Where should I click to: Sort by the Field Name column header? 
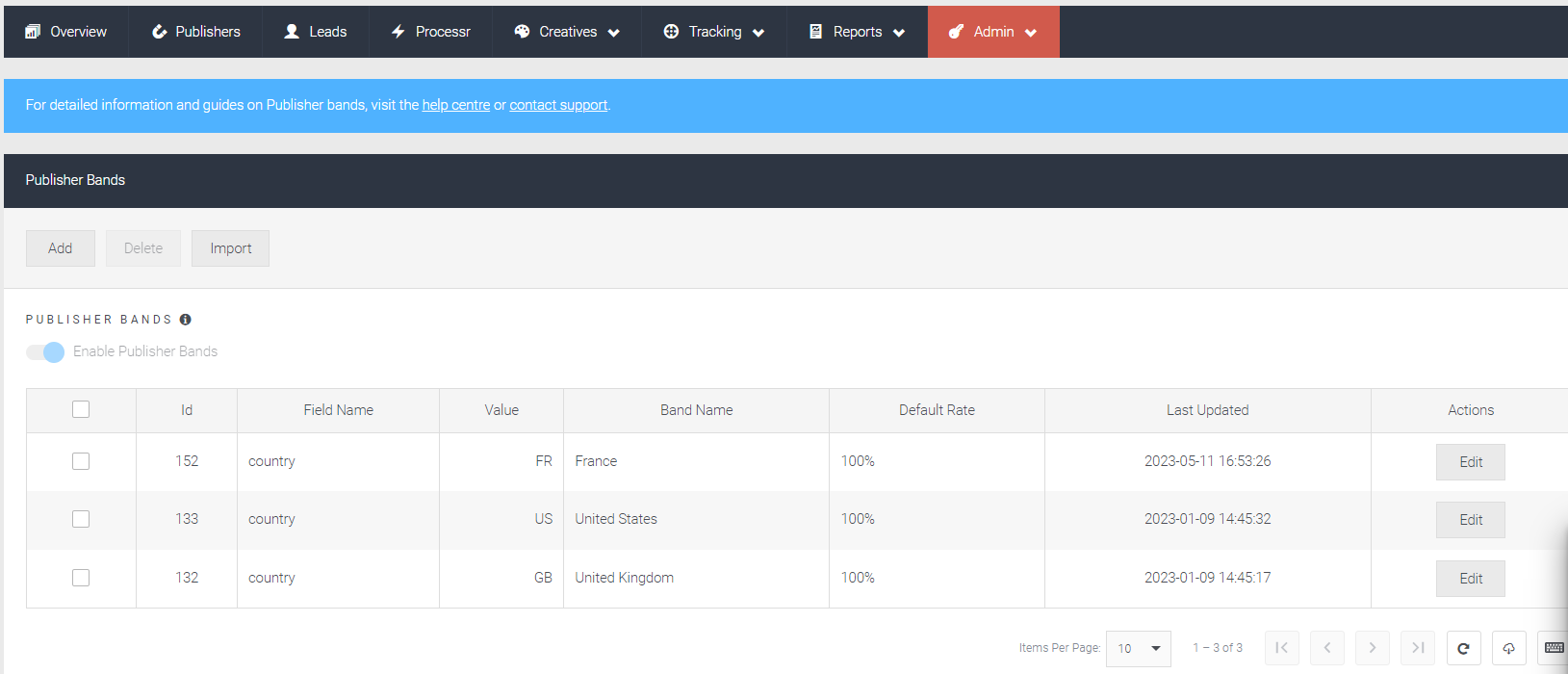(x=339, y=410)
